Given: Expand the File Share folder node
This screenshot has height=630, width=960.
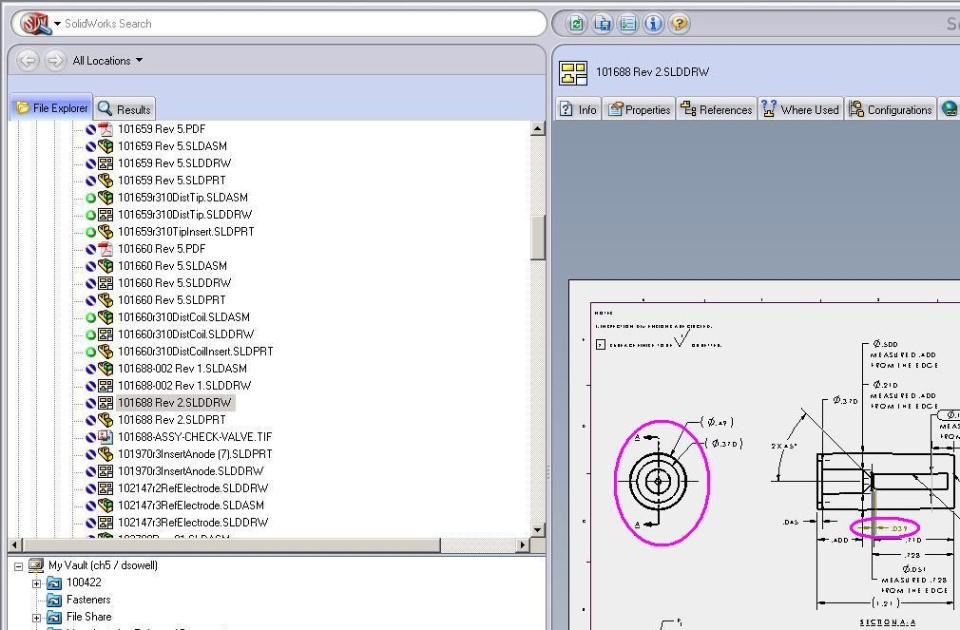Looking at the screenshot, I should point(37,618).
